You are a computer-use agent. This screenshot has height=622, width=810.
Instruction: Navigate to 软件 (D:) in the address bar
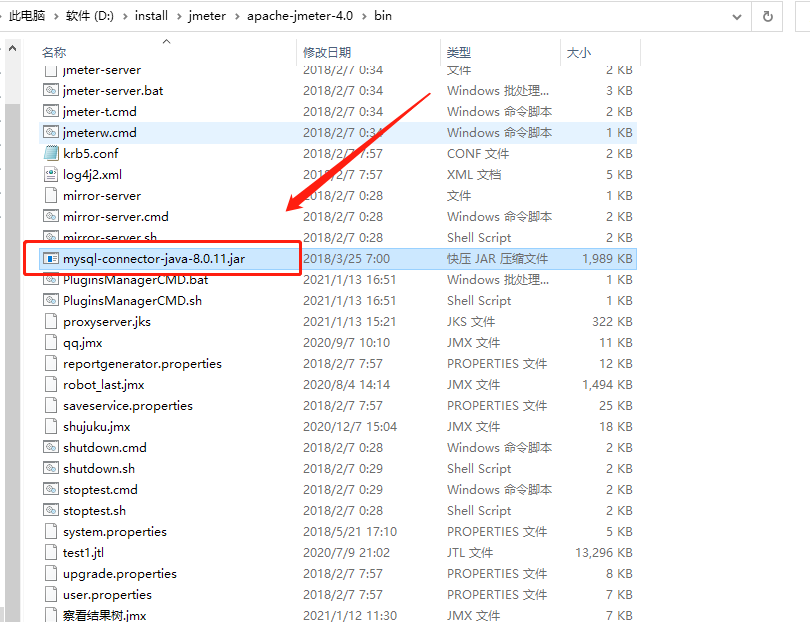[89, 16]
